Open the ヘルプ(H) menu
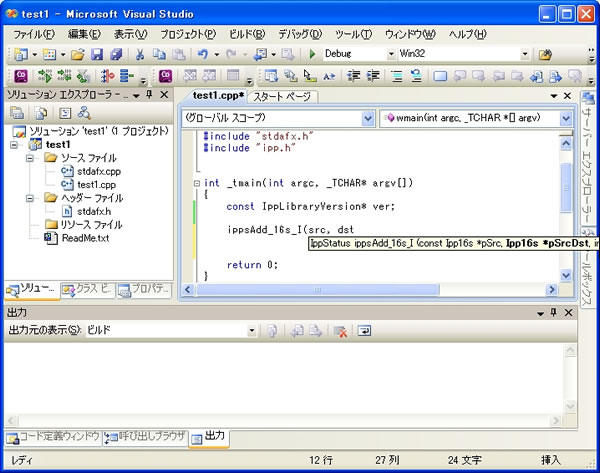600x473 pixels. point(468,34)
